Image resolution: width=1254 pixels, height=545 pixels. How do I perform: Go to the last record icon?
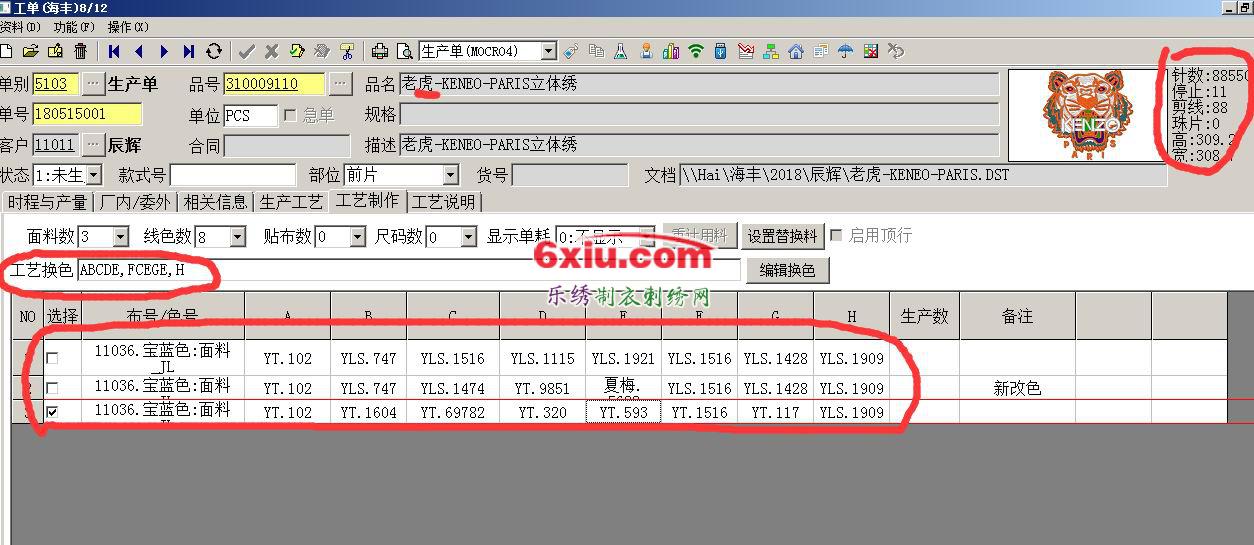click(189, 51)
